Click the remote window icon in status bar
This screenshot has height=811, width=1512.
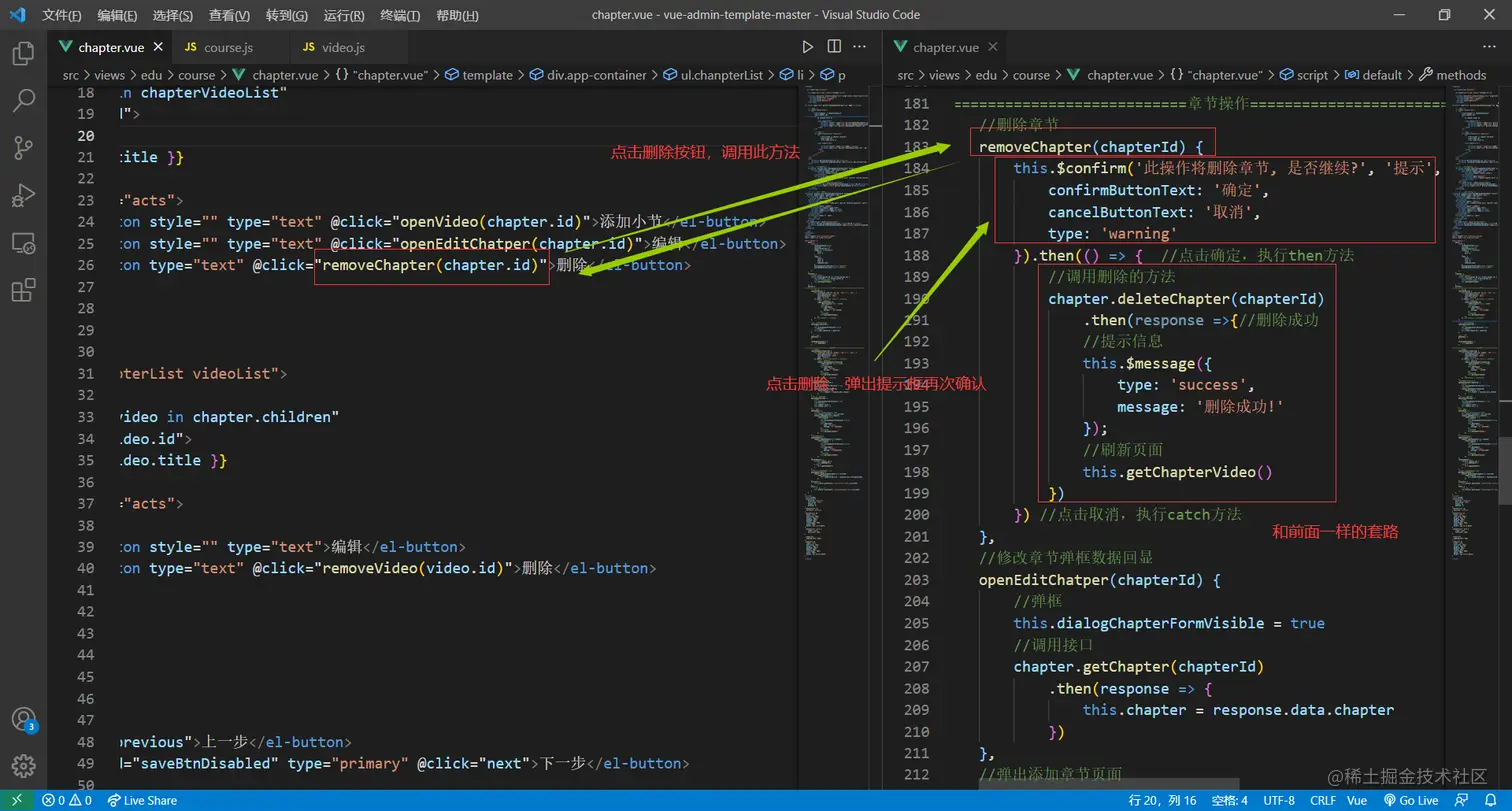[x=17, y=800]
